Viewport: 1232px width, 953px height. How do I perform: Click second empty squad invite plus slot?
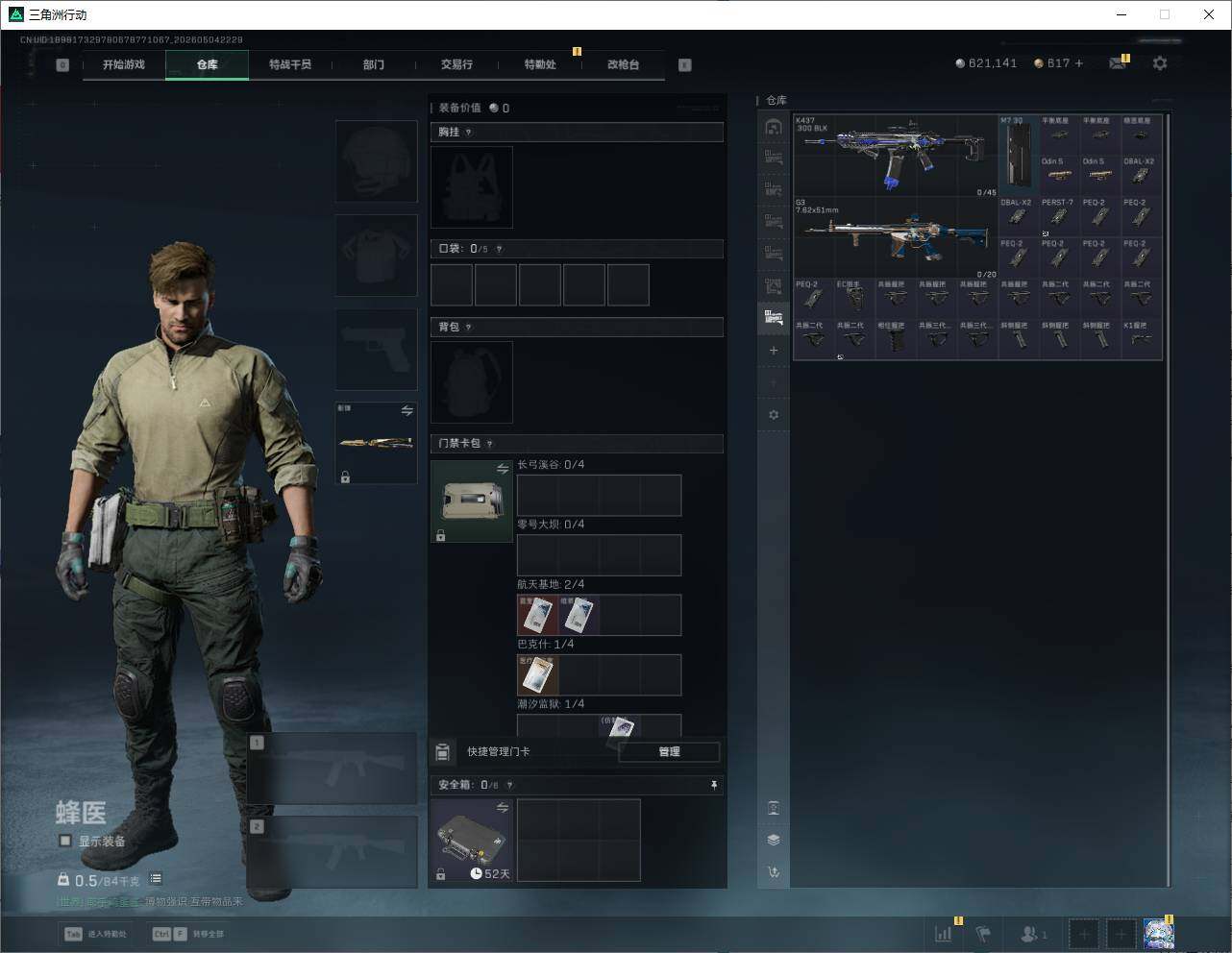(x=1121, y=933)
